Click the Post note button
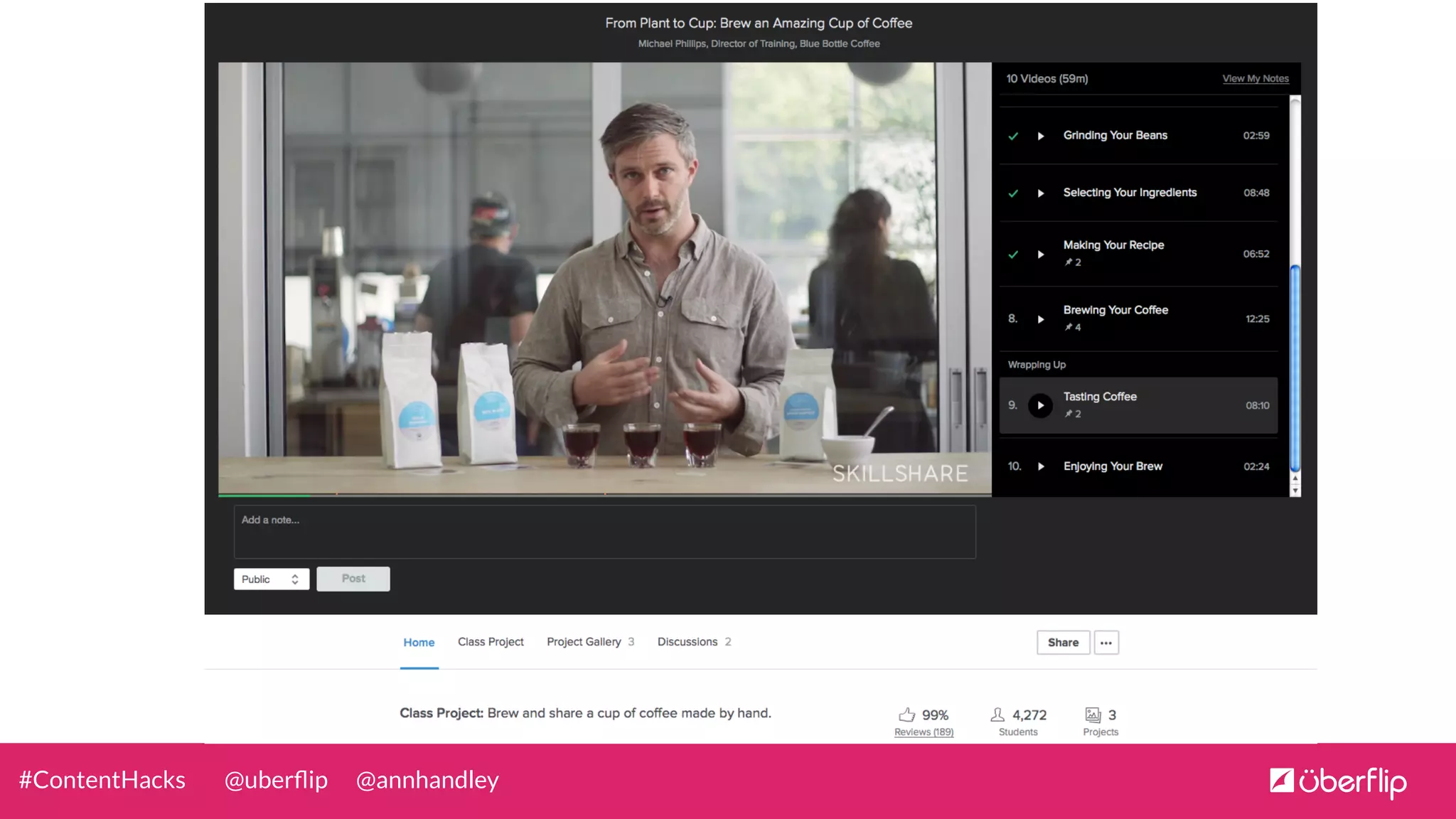This screenshot has height=819, width=1456. click(353, 579)
